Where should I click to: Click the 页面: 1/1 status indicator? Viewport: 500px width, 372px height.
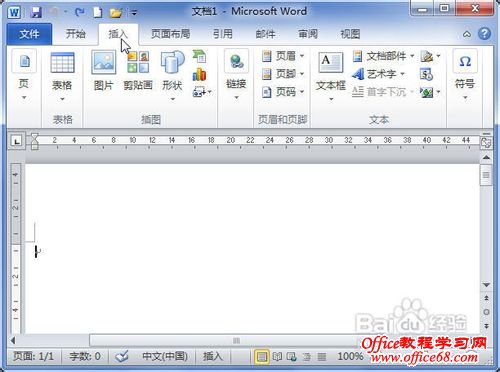click(x=33, y=356)
